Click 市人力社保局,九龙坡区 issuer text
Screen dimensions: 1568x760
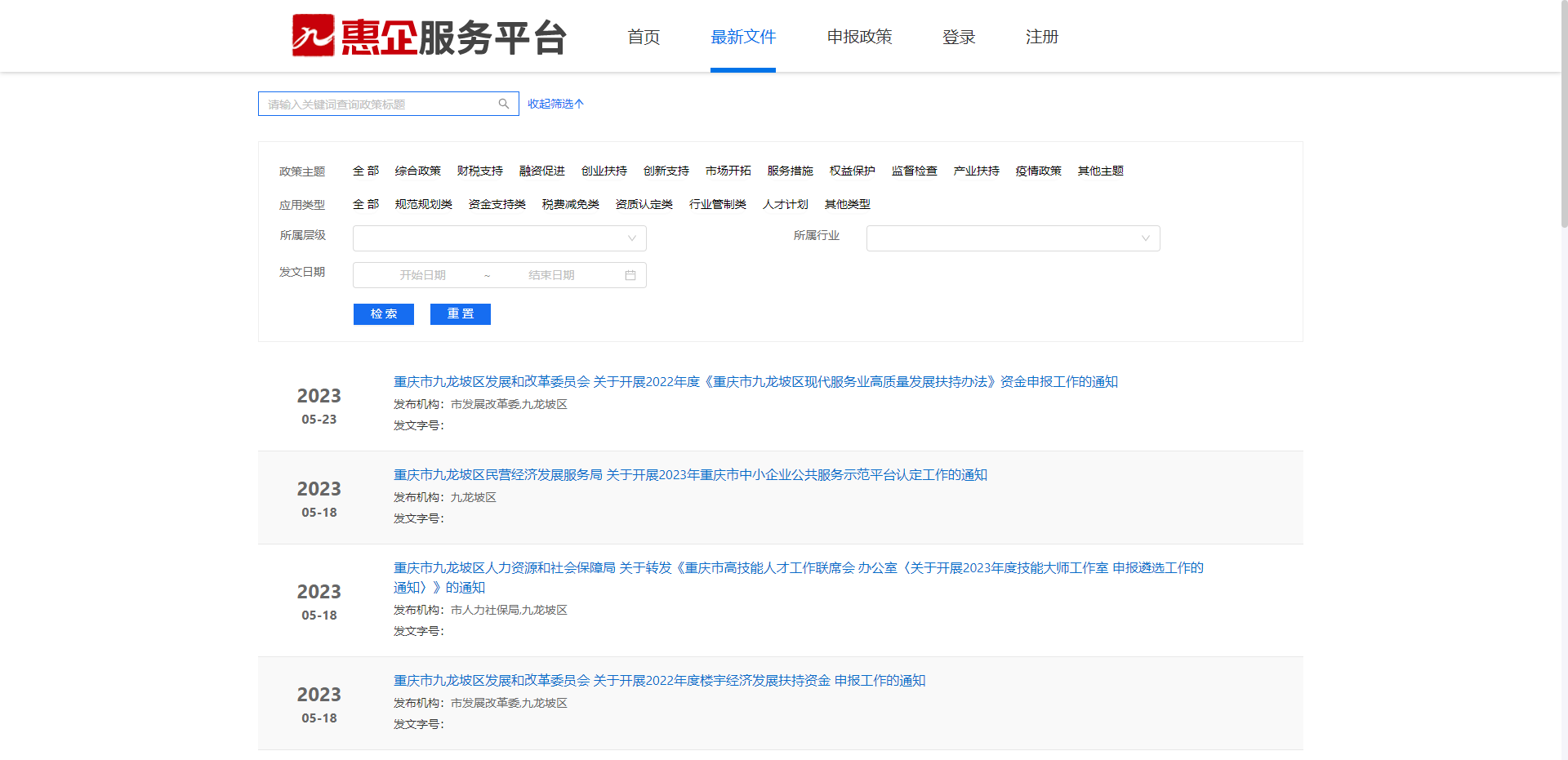[509, 610]
